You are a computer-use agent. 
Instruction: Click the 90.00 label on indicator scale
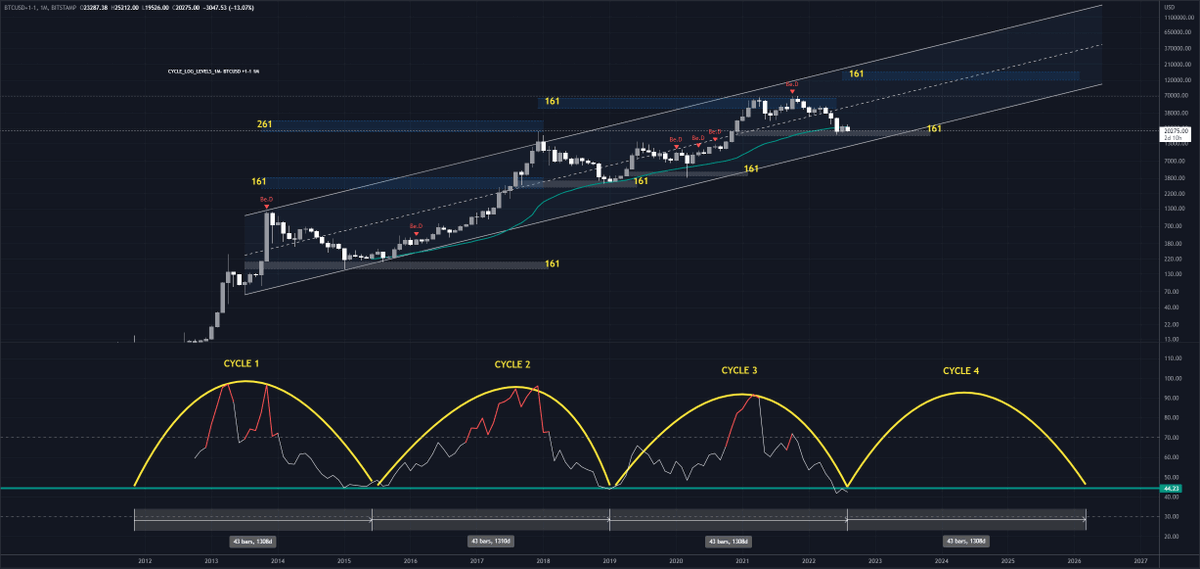tap(1171, 398)
